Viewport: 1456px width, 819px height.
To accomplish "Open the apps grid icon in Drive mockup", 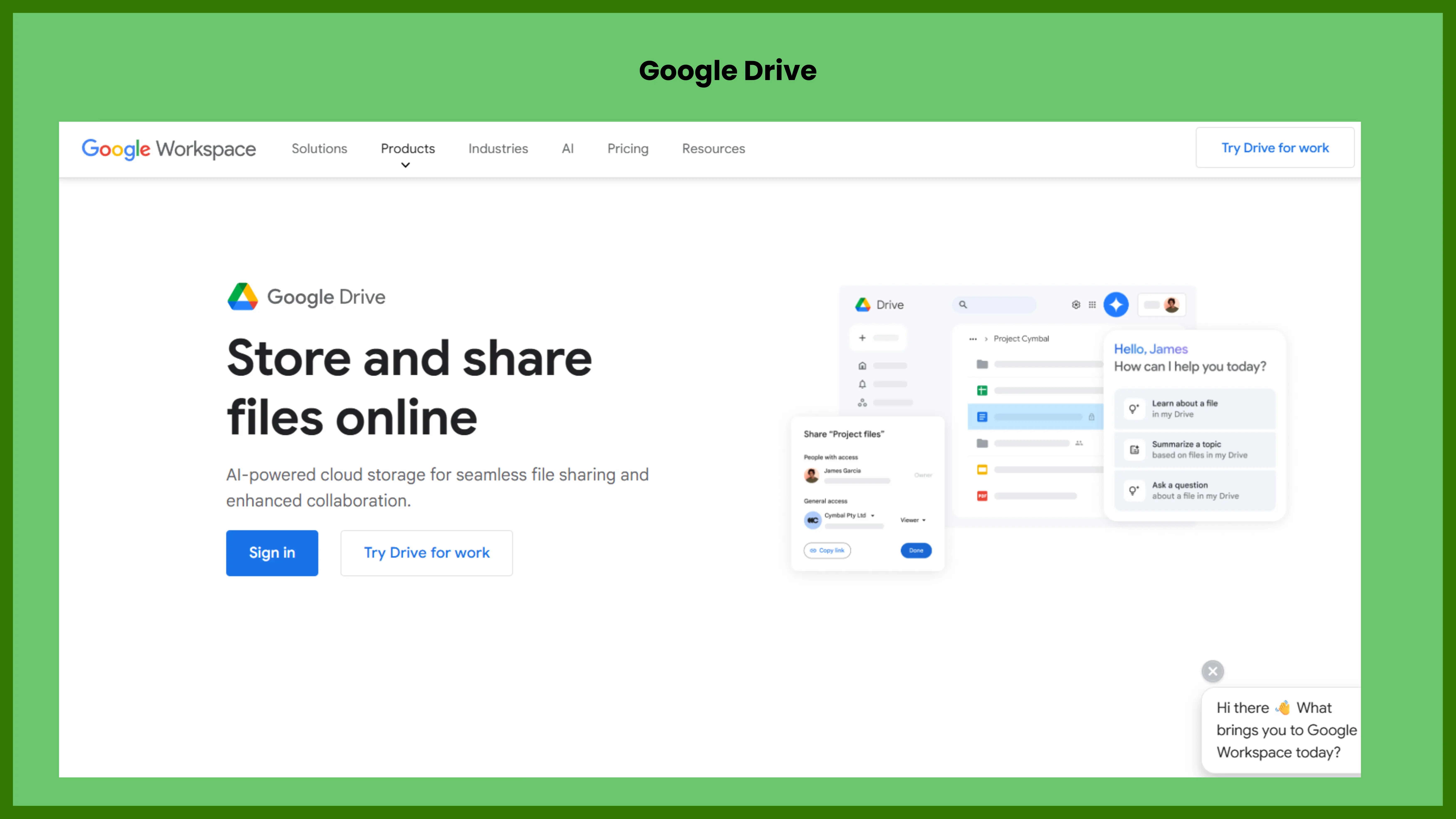I will tap(1092, 305).
